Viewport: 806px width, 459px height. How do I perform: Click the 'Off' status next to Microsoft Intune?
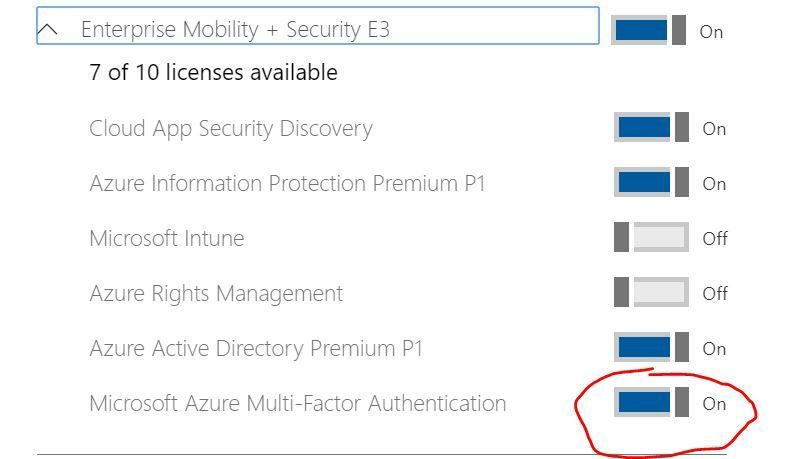tap(714, 239)
